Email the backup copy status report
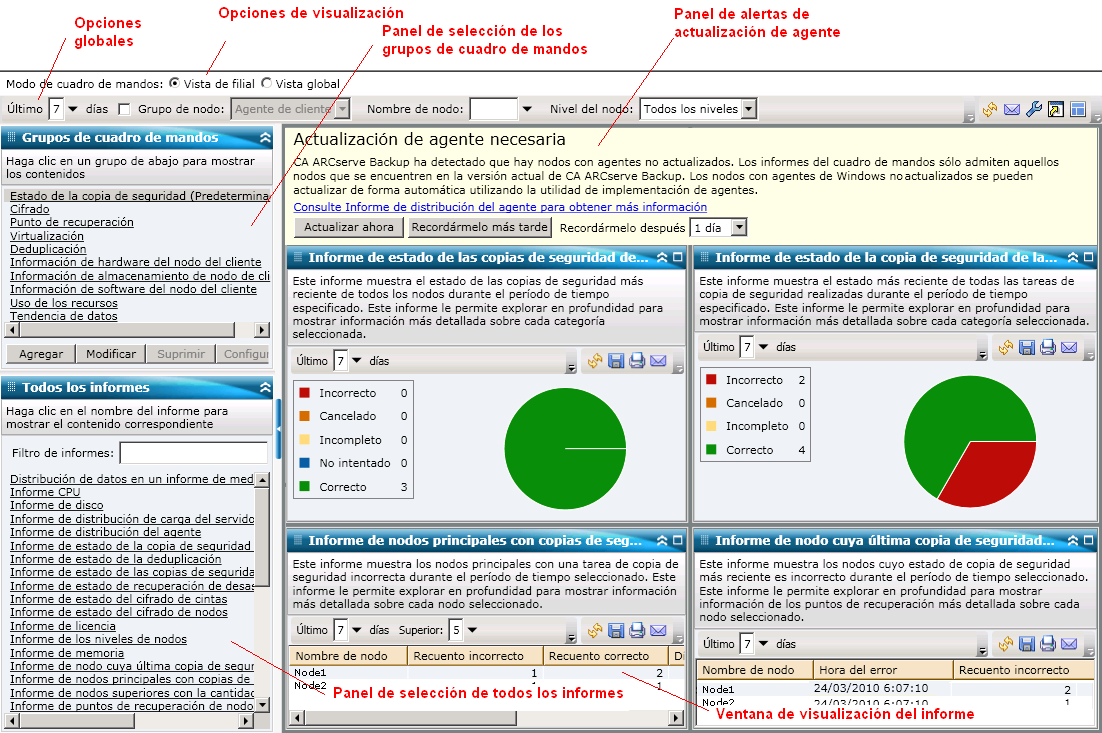1102x733 pixels. [x=1071, y=348]
